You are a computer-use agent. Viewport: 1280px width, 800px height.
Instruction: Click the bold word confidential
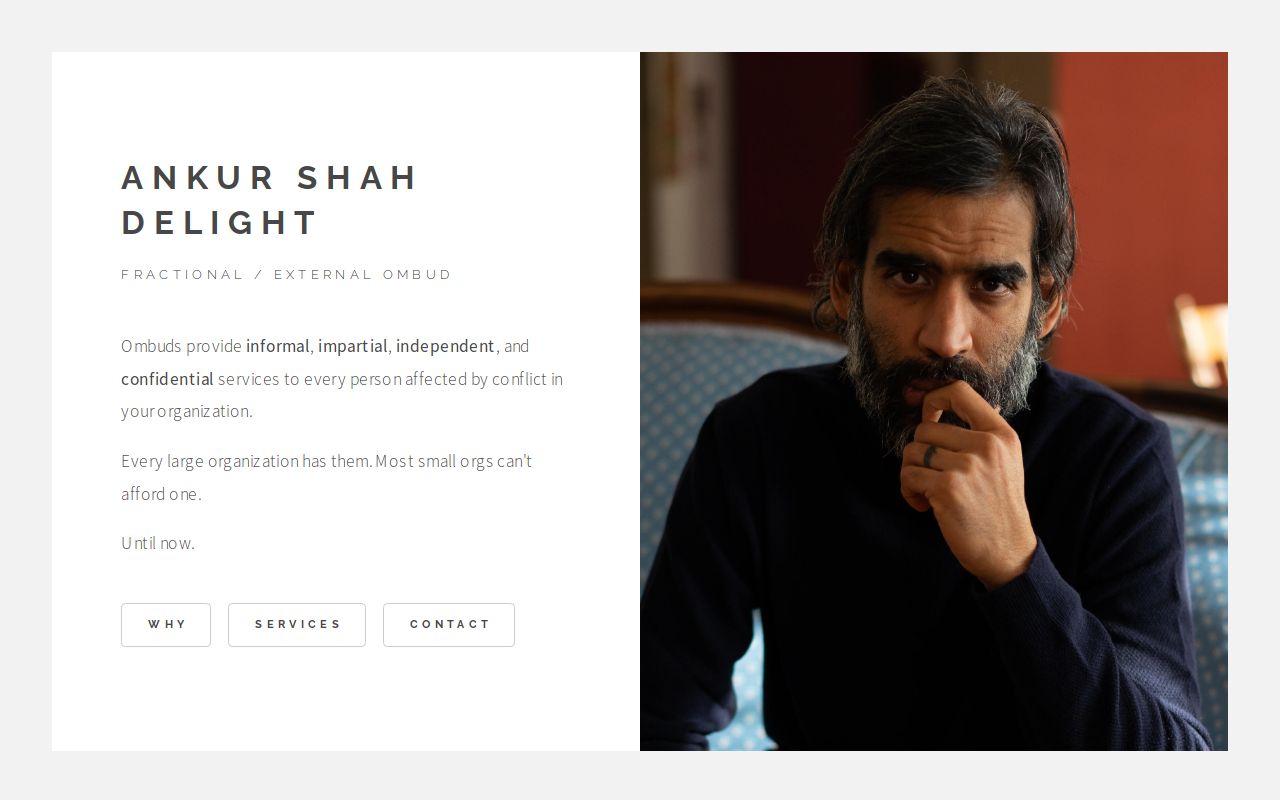tap(167, 379)
